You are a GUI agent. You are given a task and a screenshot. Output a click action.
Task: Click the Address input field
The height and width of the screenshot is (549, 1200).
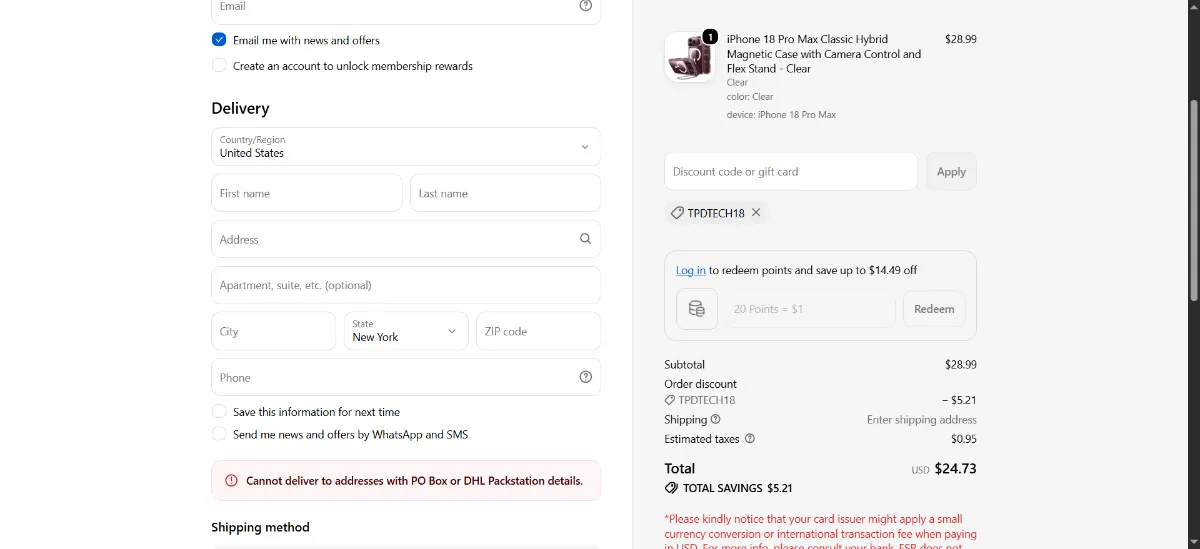tap(406, 239)
